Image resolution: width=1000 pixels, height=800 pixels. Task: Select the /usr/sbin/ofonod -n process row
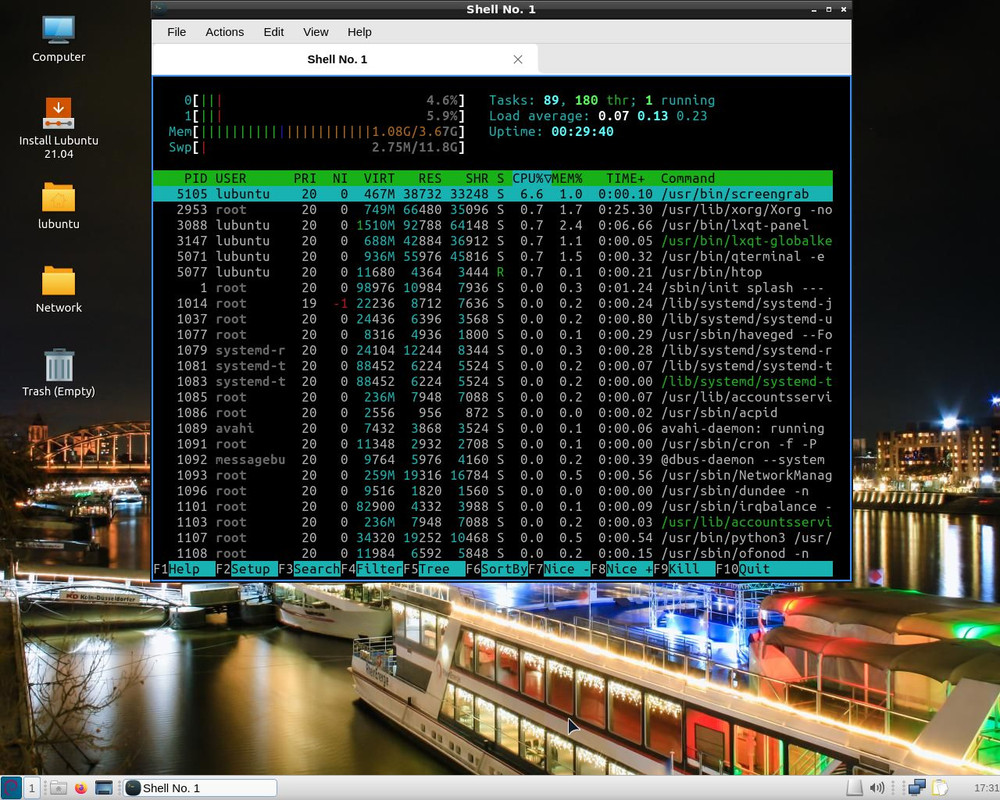click(492, 554)
